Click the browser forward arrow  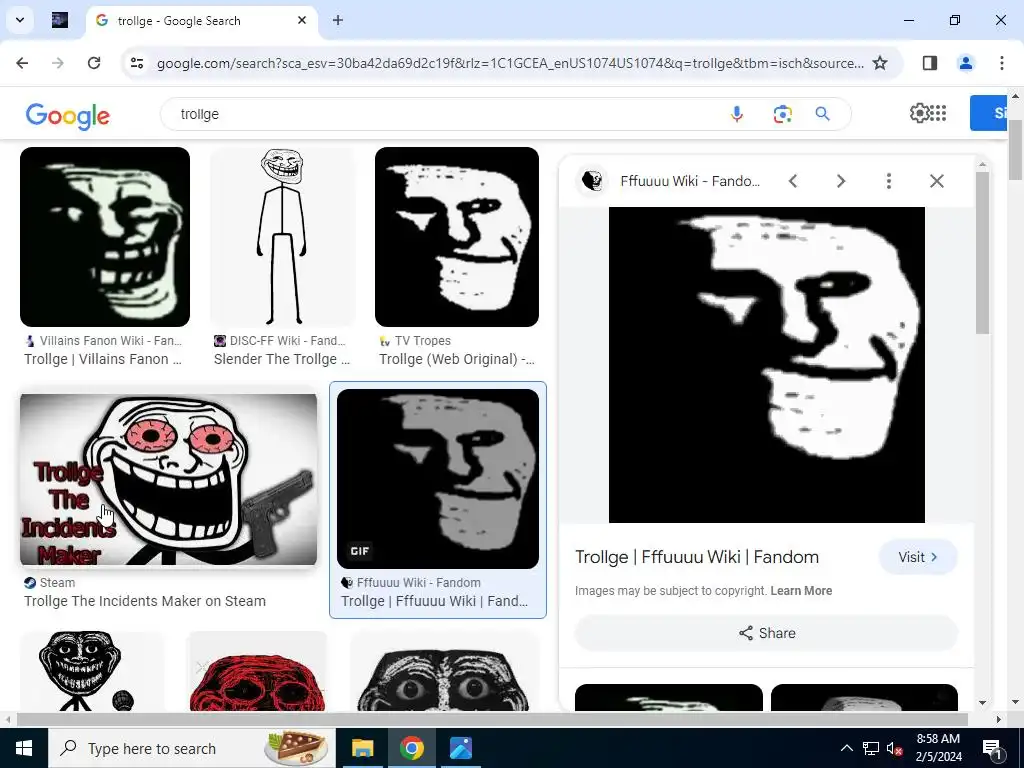pyautogui.click(x=58, y=63)
